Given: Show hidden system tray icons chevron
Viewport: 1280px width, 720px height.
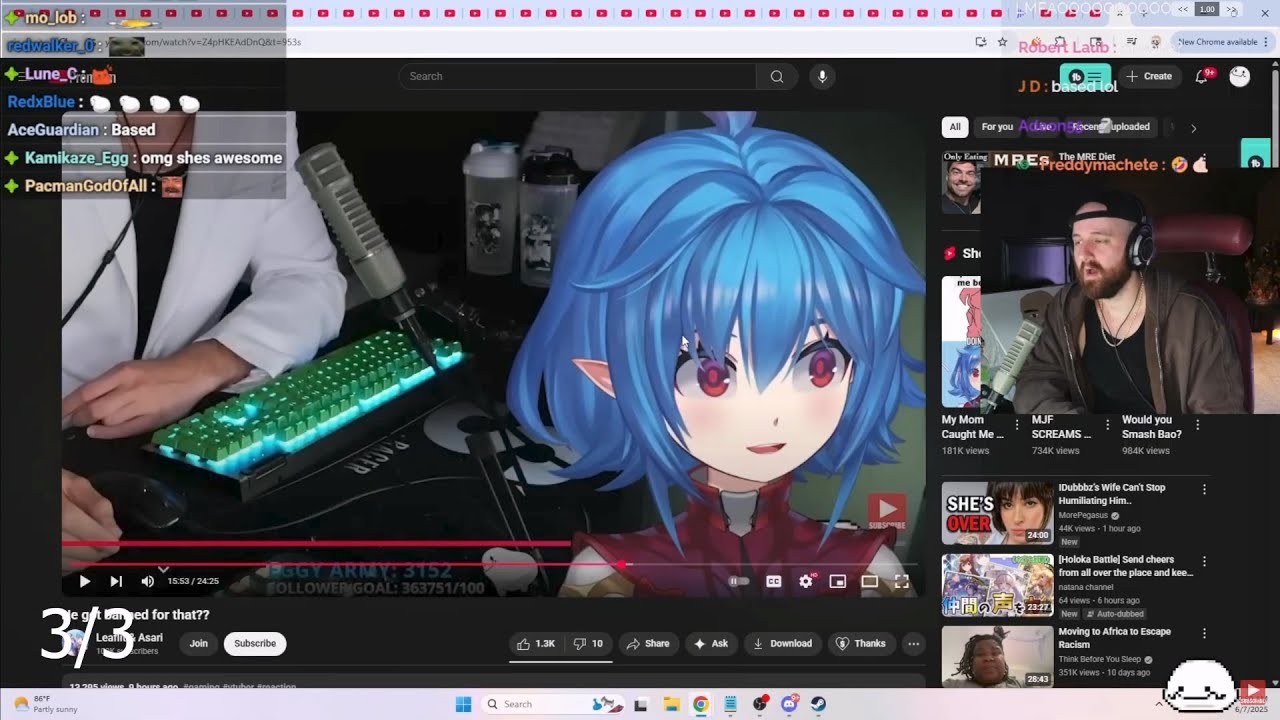Looking at the screenshot, I should coord(1159,704).
